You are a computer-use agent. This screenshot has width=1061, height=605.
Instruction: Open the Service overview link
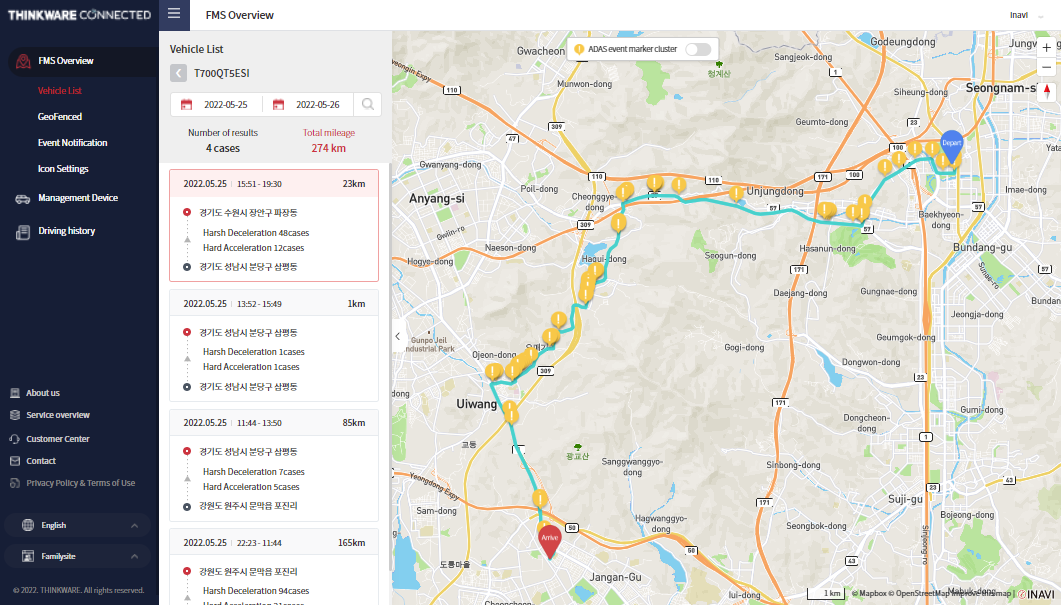point(58,415)
